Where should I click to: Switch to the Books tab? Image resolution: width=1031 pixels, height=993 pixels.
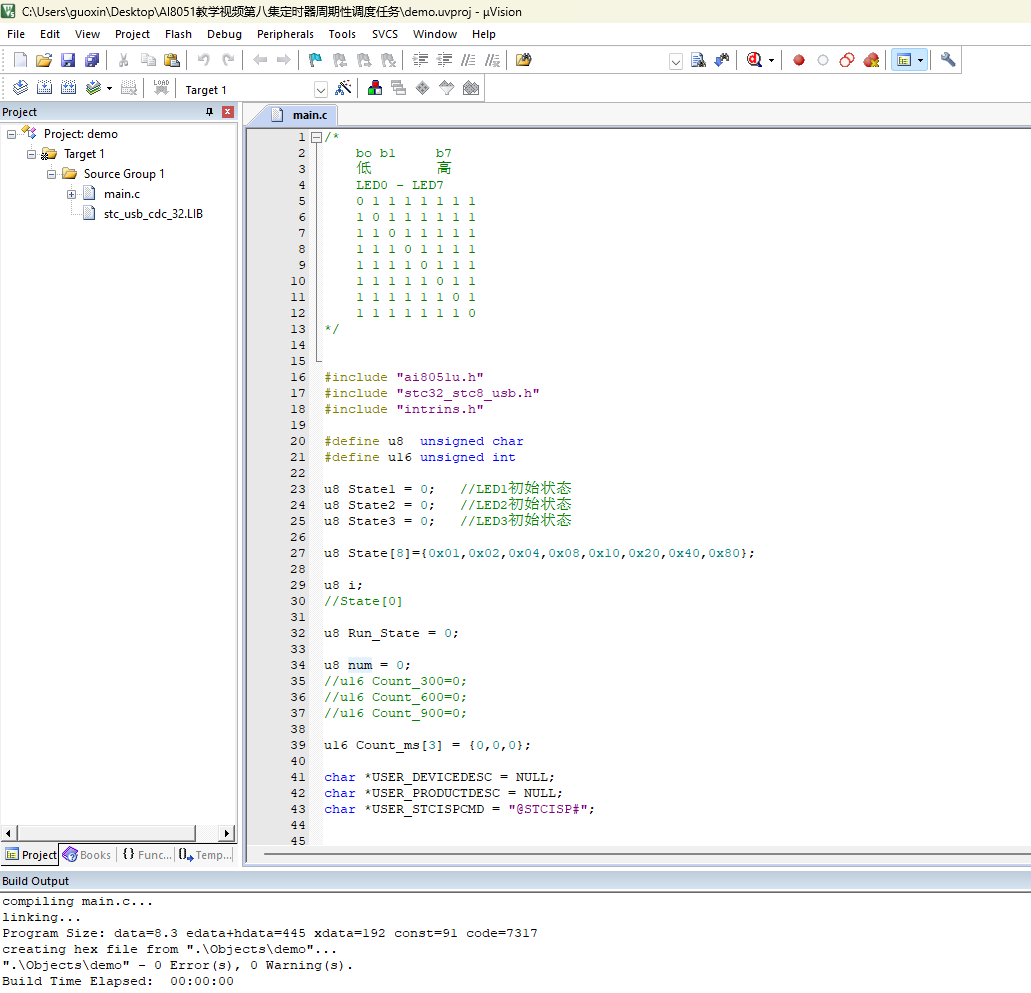coord(87,855)
